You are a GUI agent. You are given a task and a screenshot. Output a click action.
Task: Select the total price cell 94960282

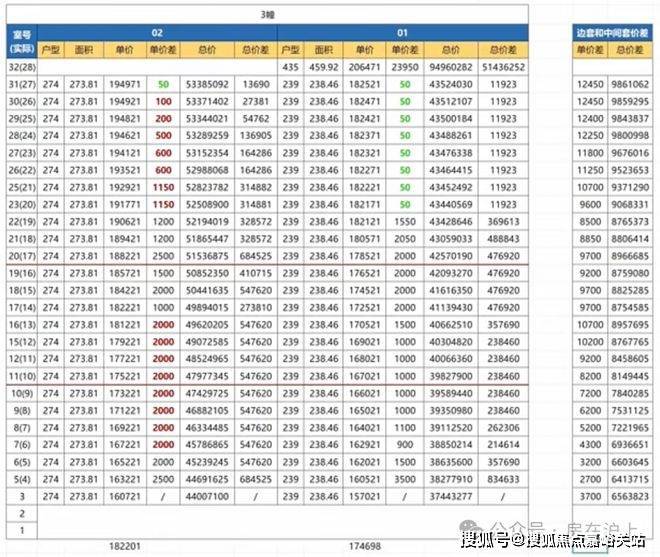point(450,66)
